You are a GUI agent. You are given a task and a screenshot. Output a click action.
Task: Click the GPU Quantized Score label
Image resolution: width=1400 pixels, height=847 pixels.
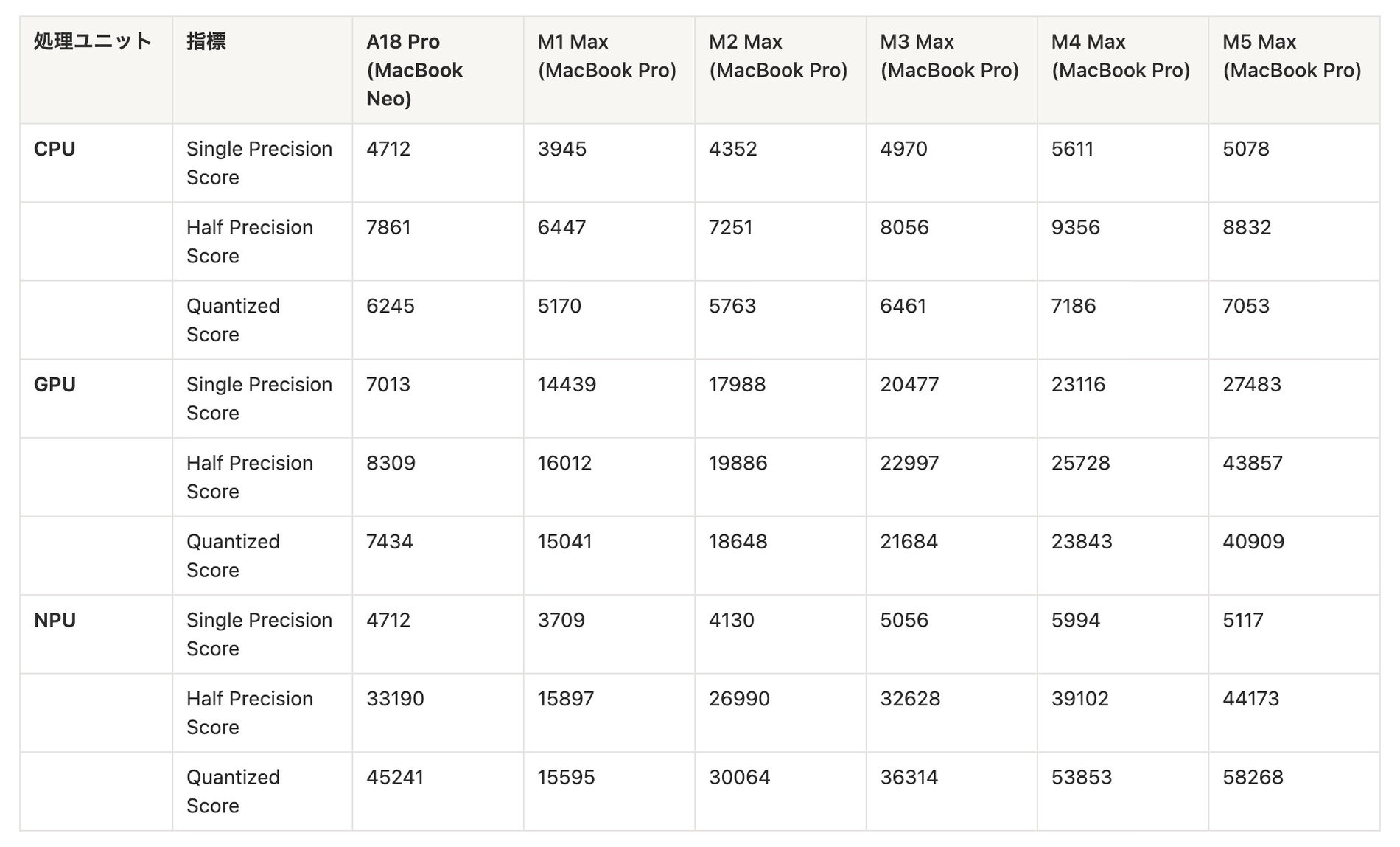point(233,556)
